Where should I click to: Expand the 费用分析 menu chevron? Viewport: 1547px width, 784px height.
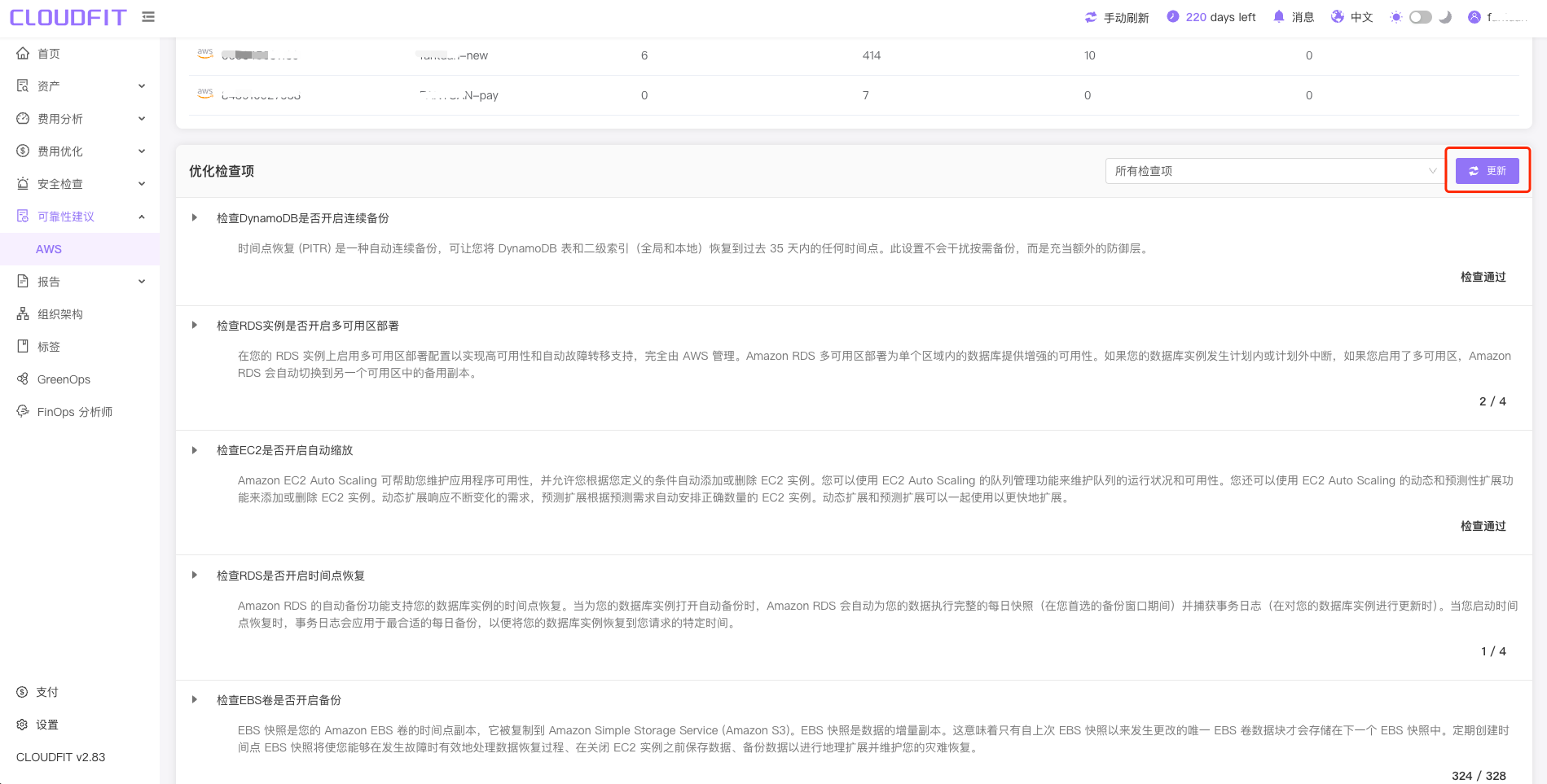point(142,119)
